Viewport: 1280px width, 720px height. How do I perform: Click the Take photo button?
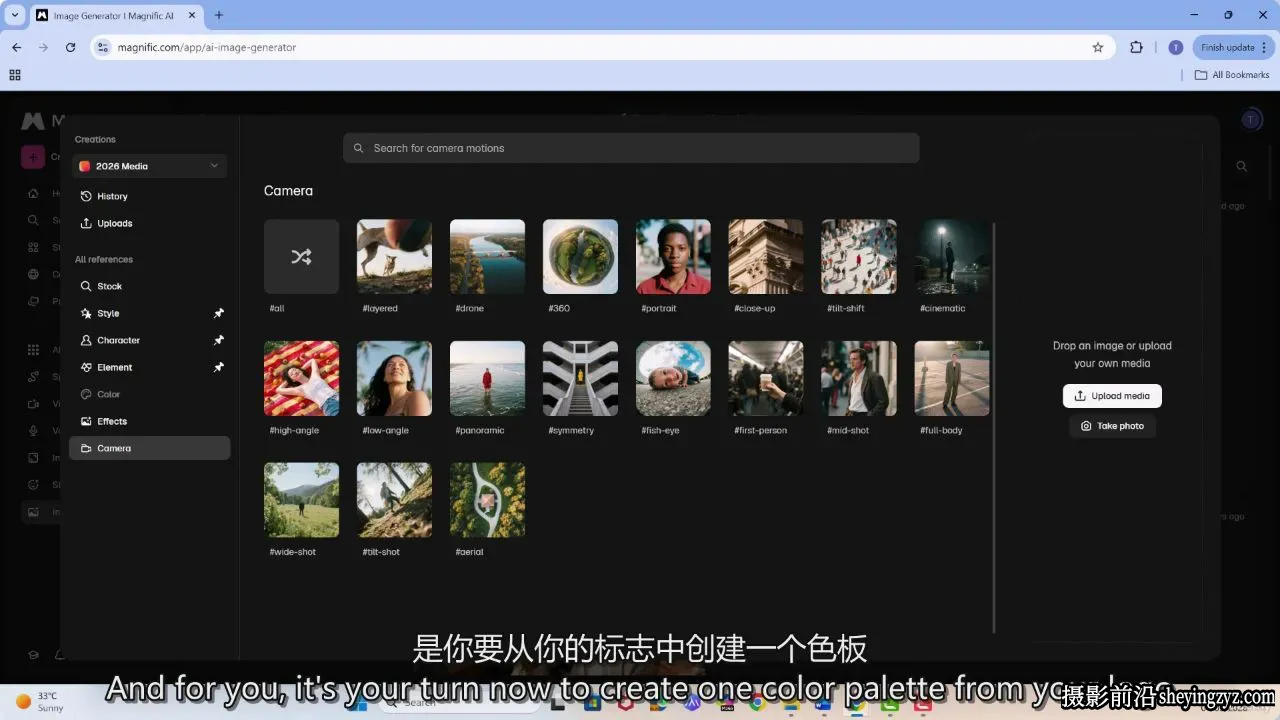pos(1112,426)
